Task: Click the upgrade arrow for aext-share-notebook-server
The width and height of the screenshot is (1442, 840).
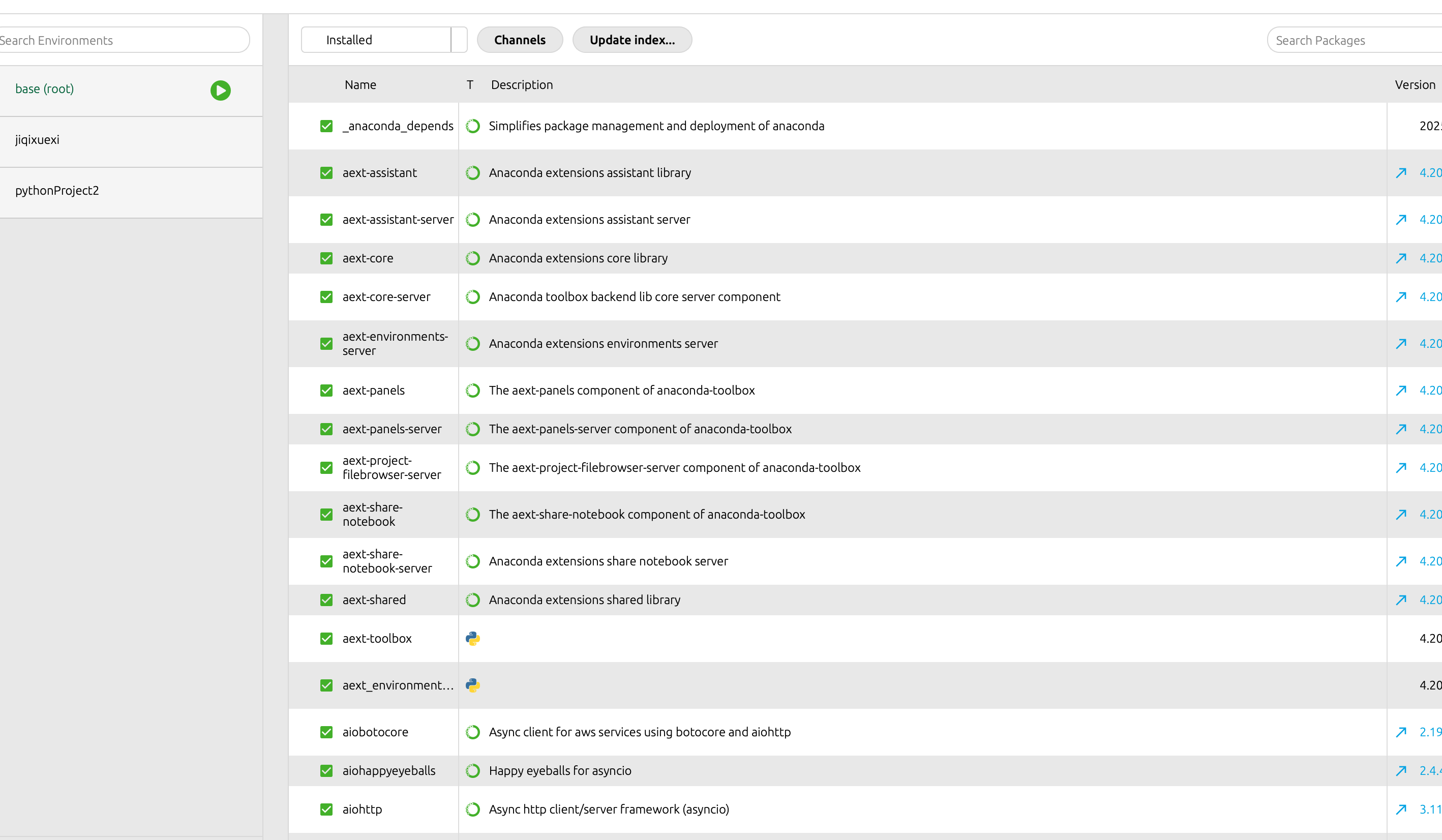Action: pyautogui.click(x=1401, y=561)
